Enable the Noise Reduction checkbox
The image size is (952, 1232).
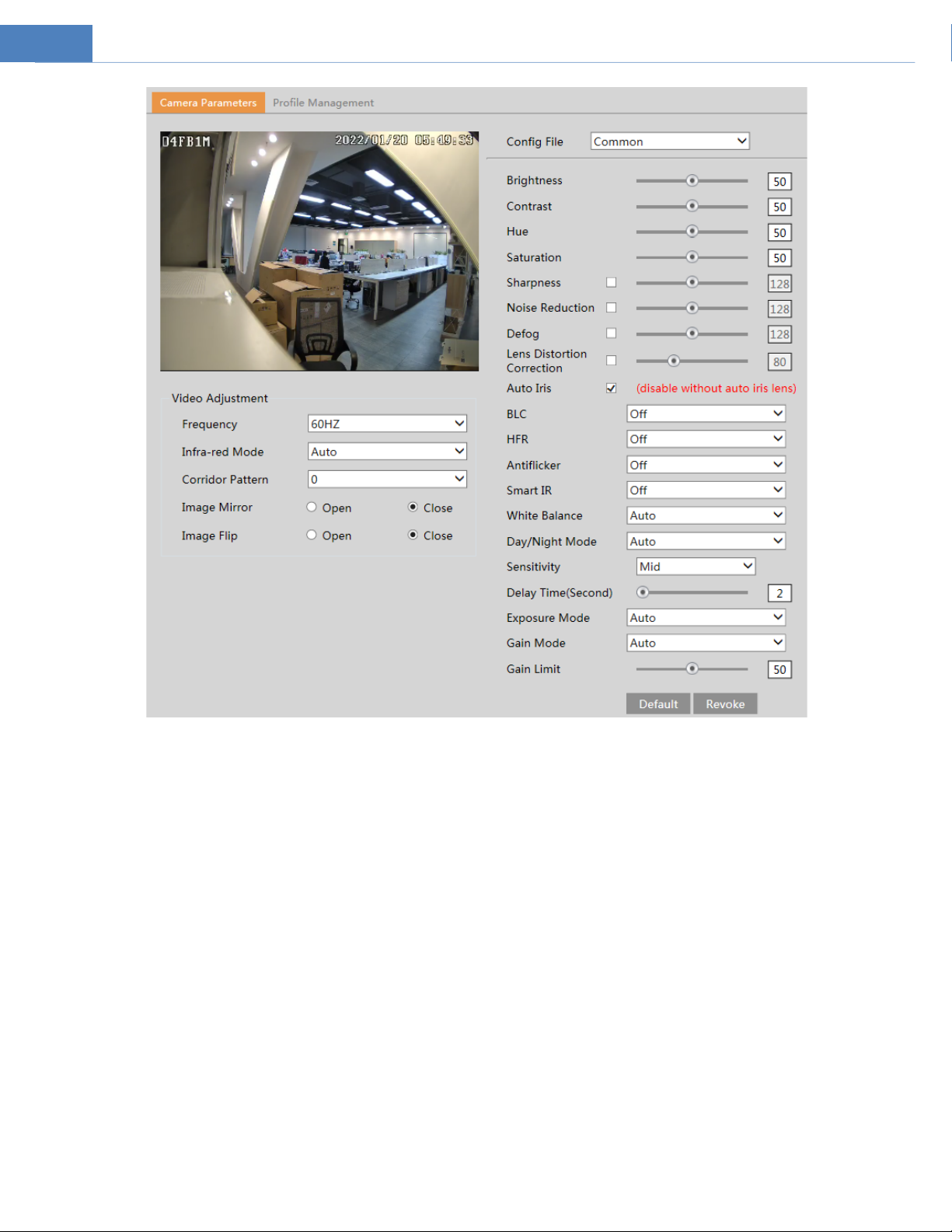coord(612,308)
